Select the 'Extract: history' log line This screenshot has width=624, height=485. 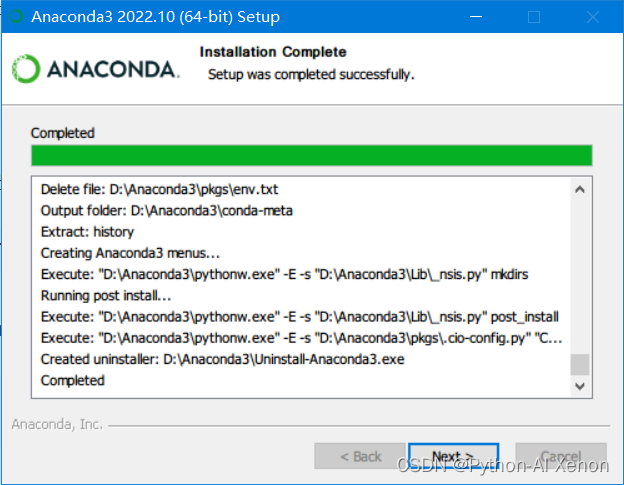pyautogui.click(x=87, y=232)
